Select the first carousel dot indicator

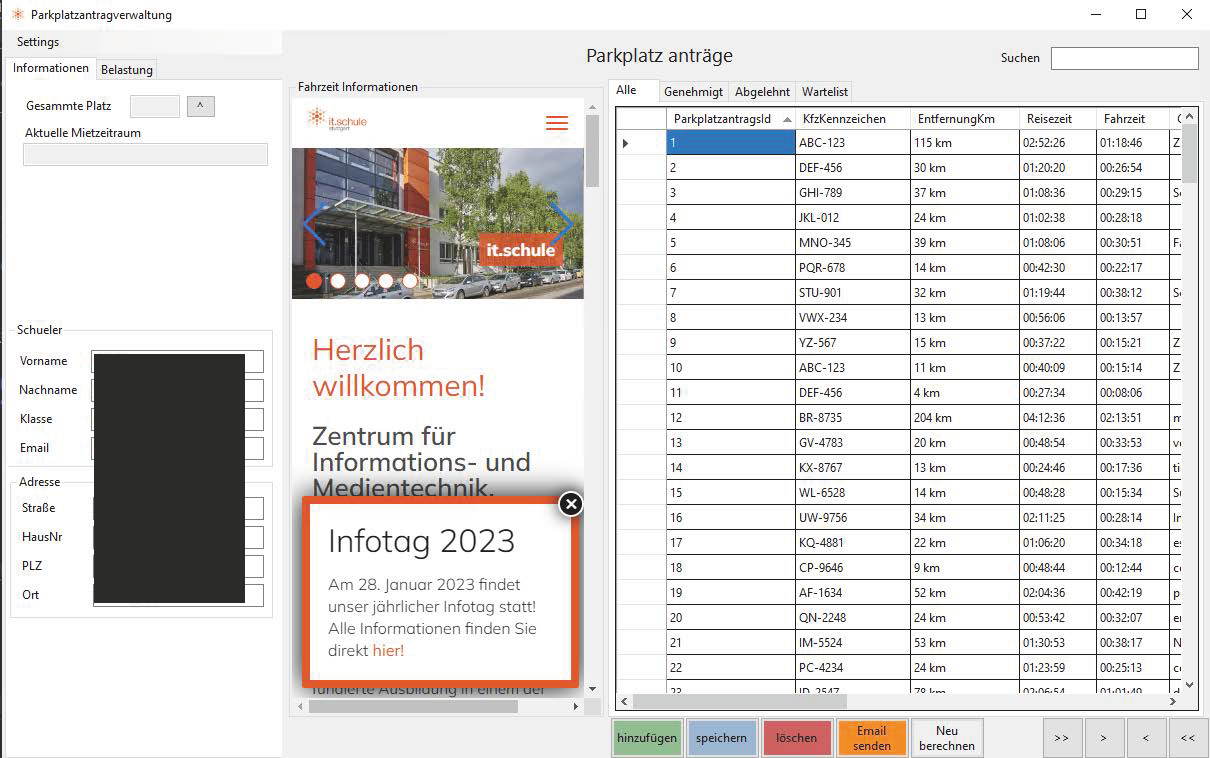tap(313, 282)
